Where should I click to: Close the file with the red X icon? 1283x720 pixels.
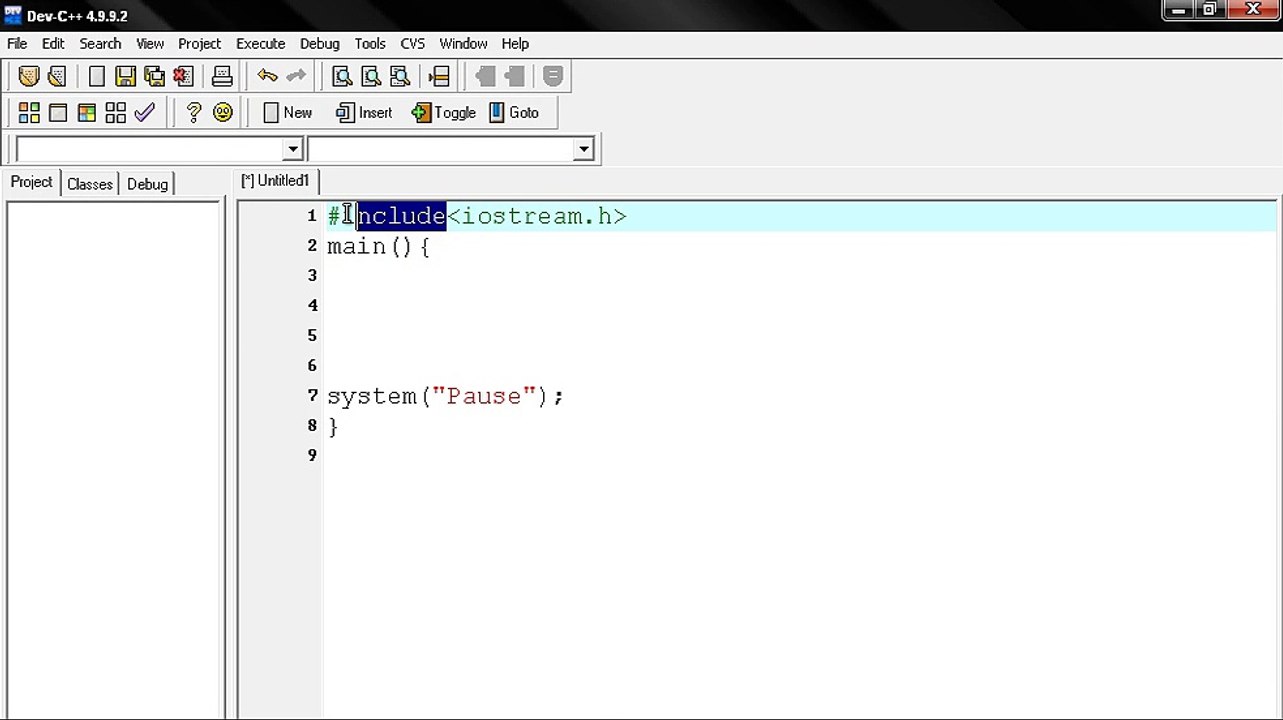(183, 76)
